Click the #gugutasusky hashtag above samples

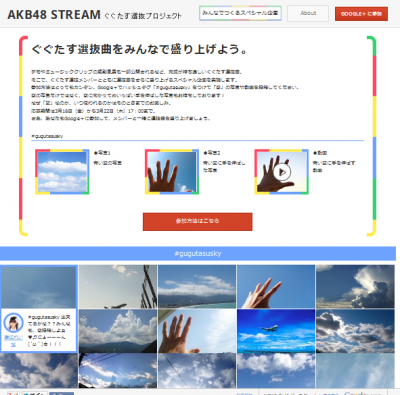47,136
